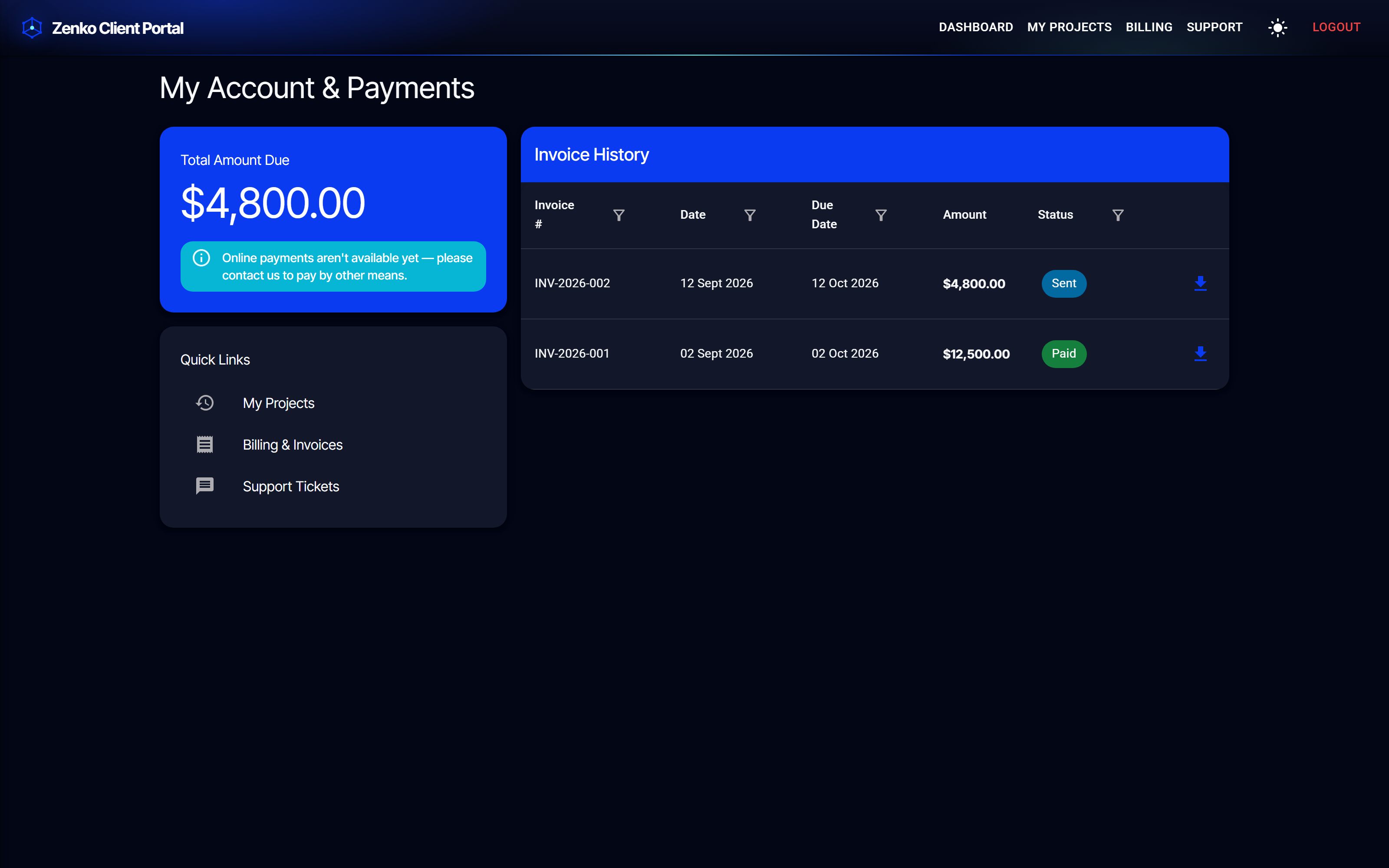
Task: Click the info icon in payment notice
Action: (x=201, y=258)
